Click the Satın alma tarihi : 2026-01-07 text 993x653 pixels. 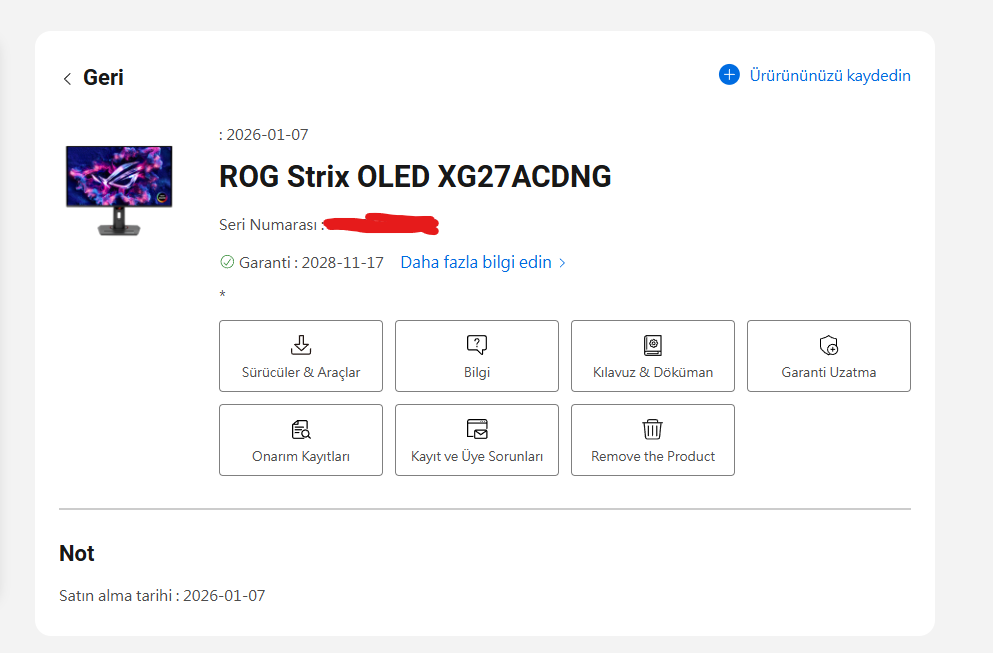pos(162,595)
